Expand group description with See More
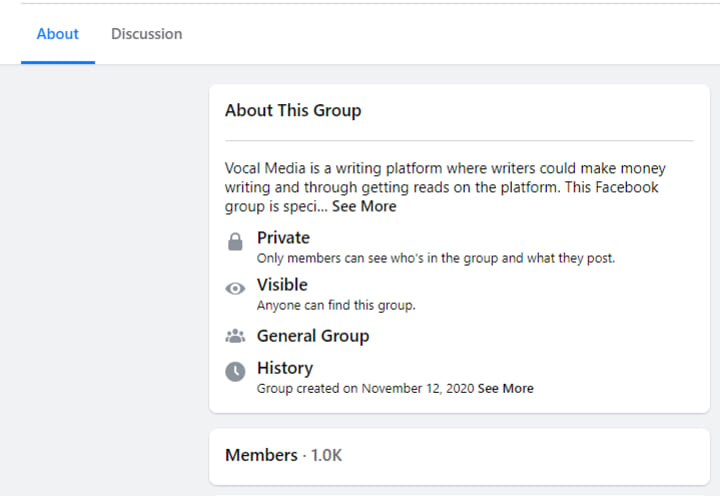The image size is (720, 496). 364,207
